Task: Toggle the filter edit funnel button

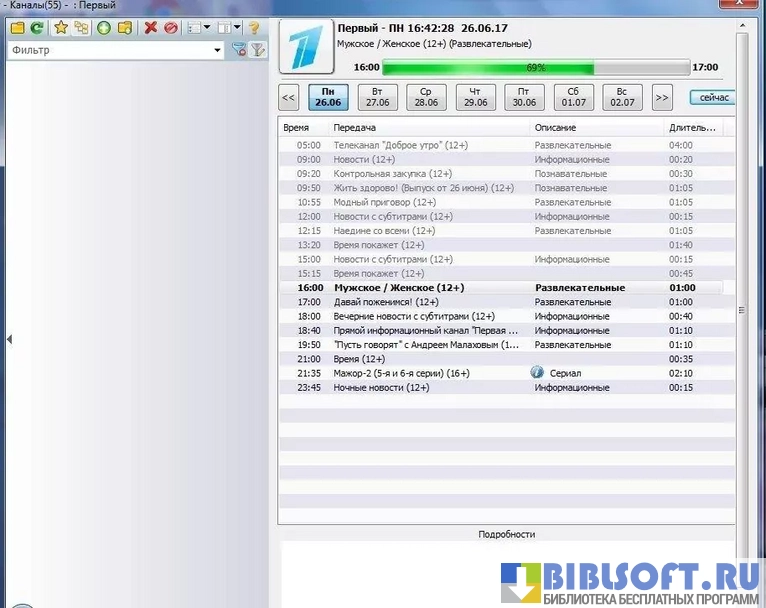Action: [x=257, y=50]
